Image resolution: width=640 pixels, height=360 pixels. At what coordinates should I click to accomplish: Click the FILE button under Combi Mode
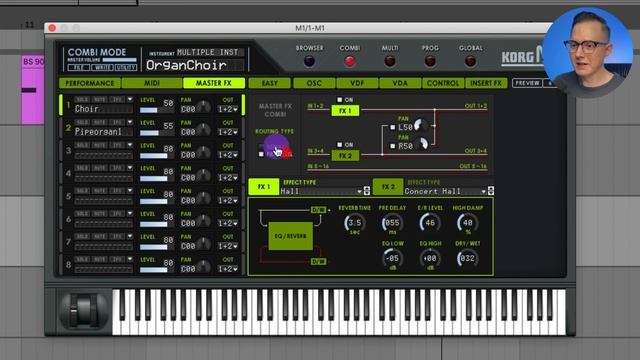[x=78, y=67]
